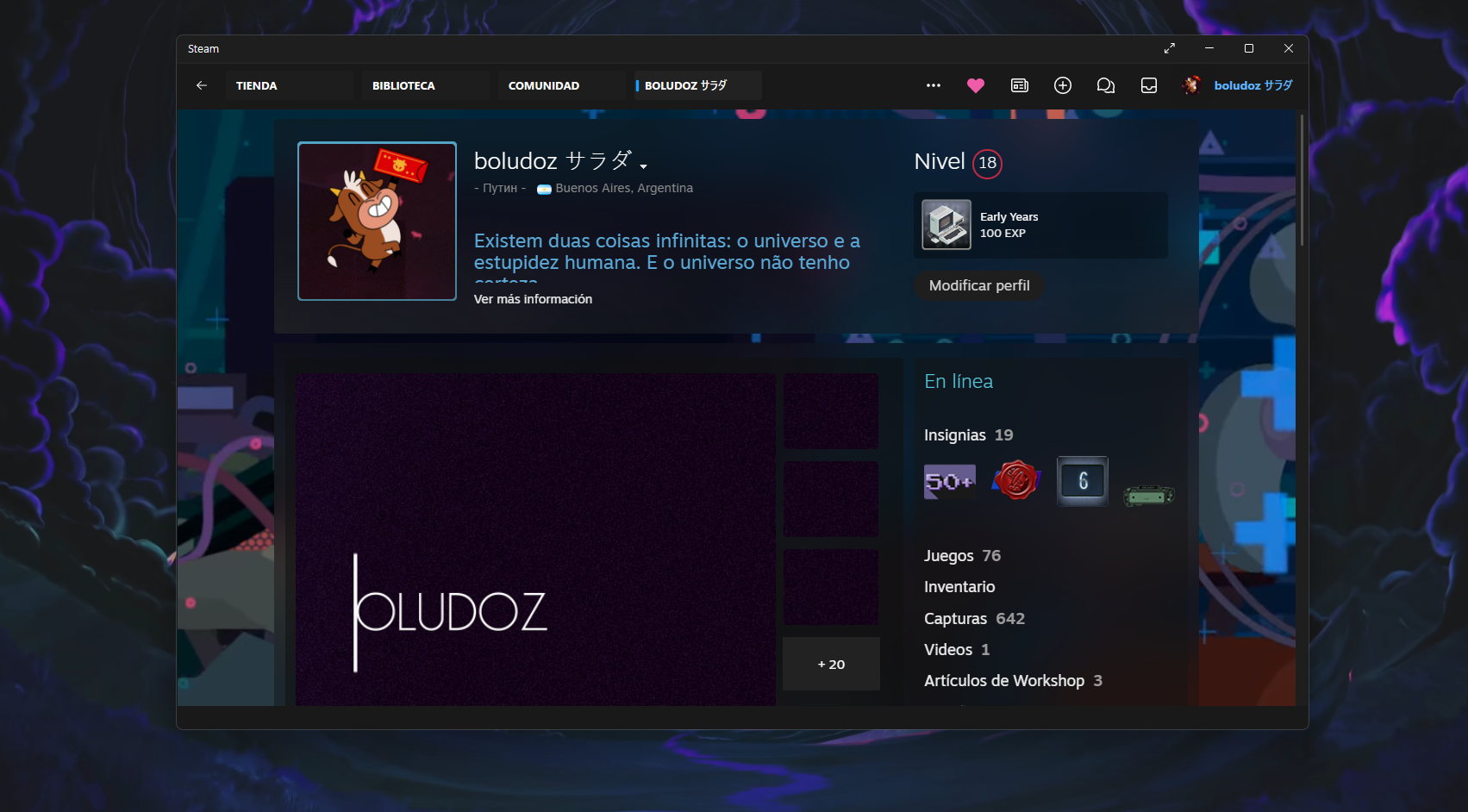
Task: Click the third small showcase thumbnail
Action: coord(831,587)
